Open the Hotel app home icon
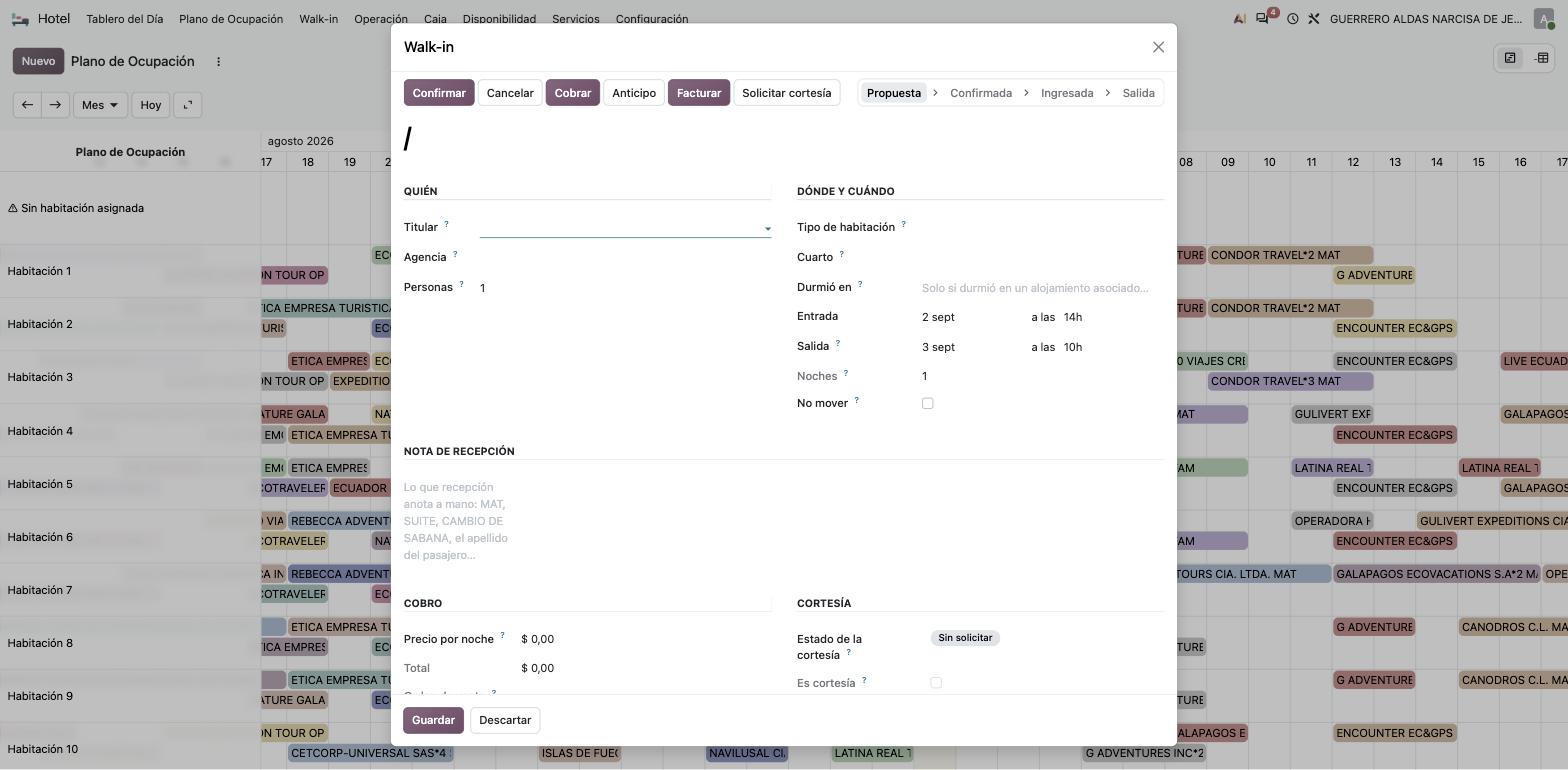 20,19
